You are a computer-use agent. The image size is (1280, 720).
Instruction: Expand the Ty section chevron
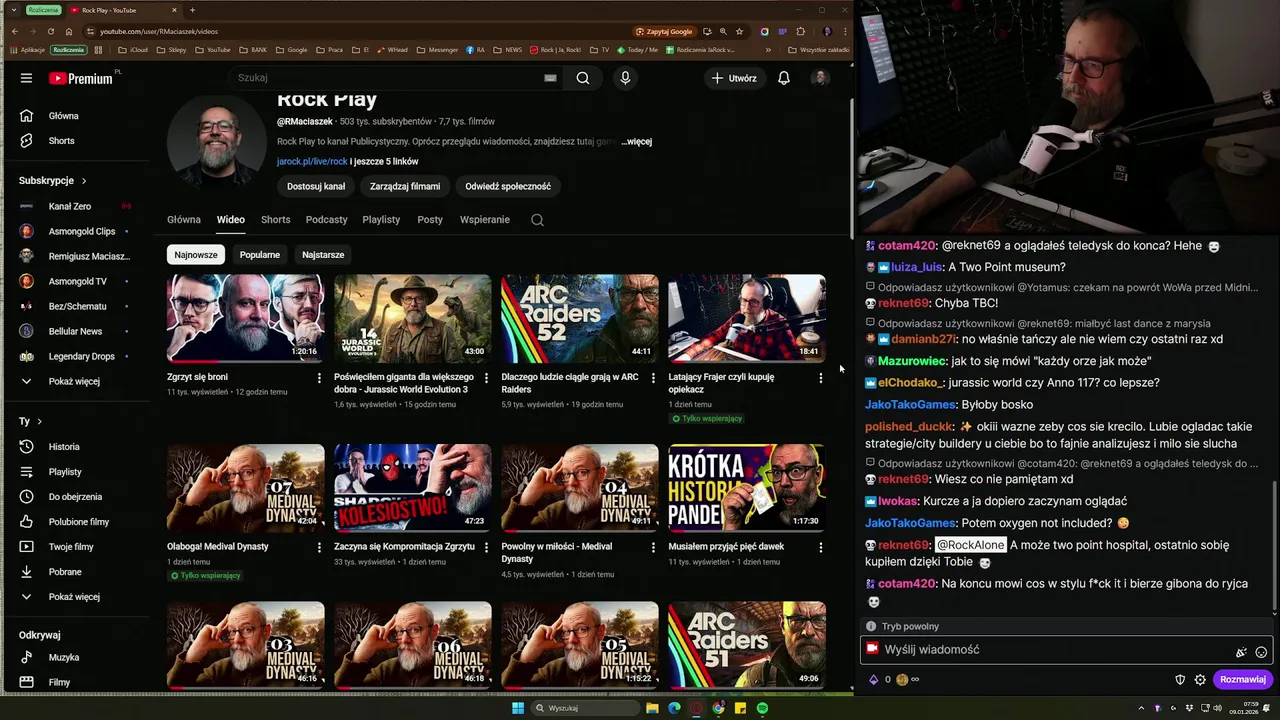click(x=39, y=422)
